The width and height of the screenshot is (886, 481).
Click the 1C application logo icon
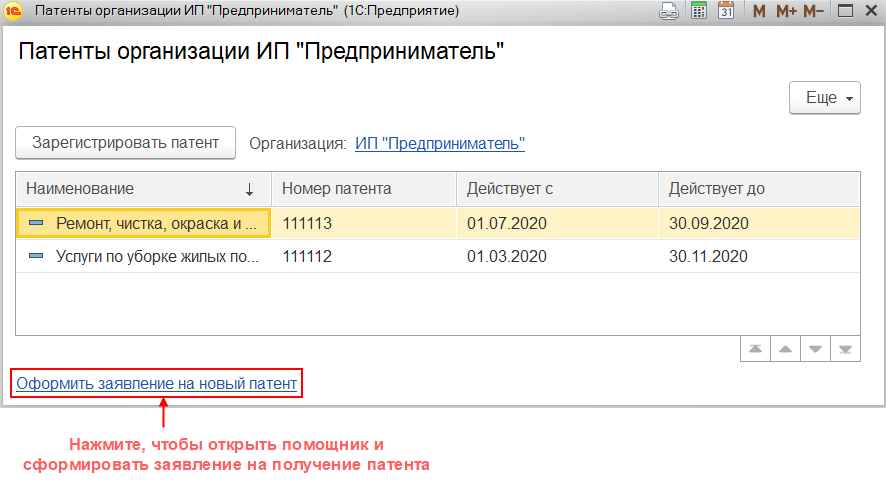pos(12,11)
